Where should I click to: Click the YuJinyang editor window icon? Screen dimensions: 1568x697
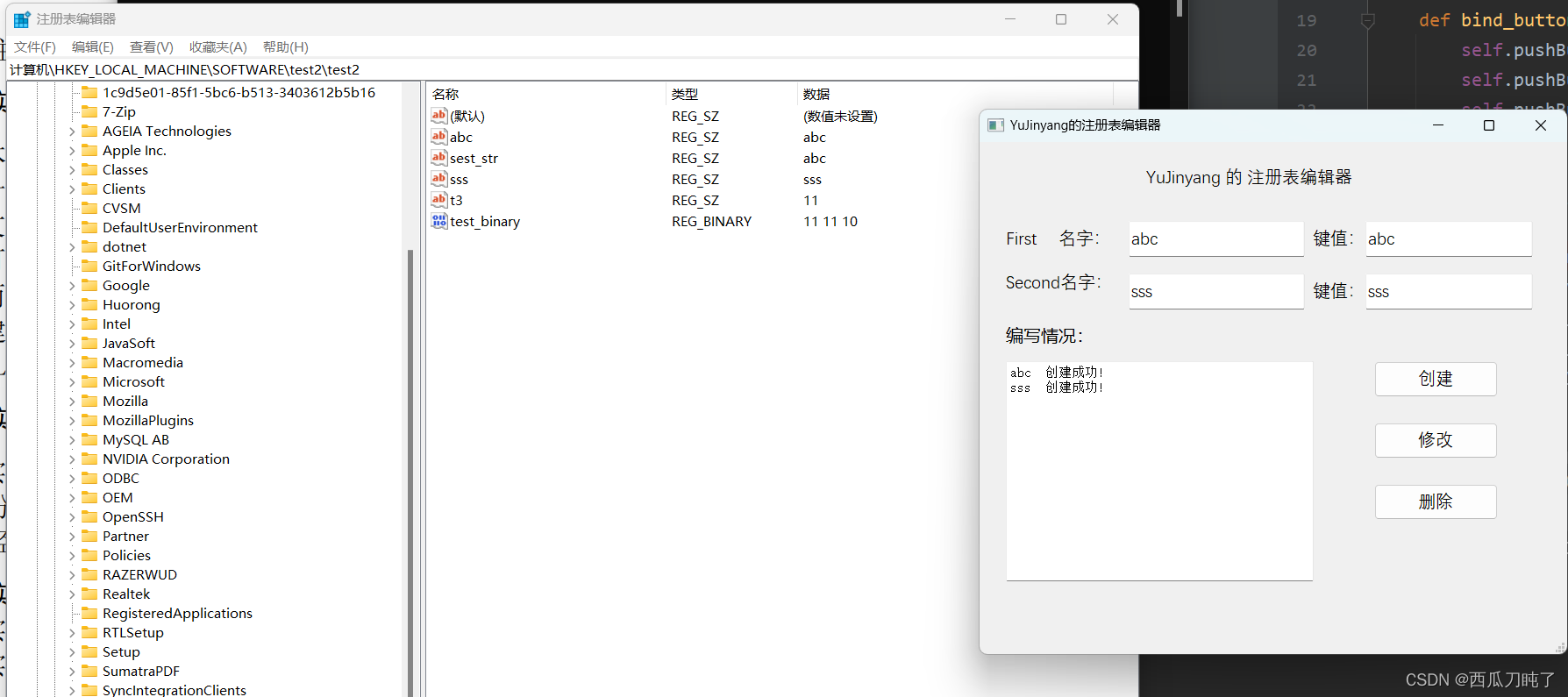click(995, 125)
